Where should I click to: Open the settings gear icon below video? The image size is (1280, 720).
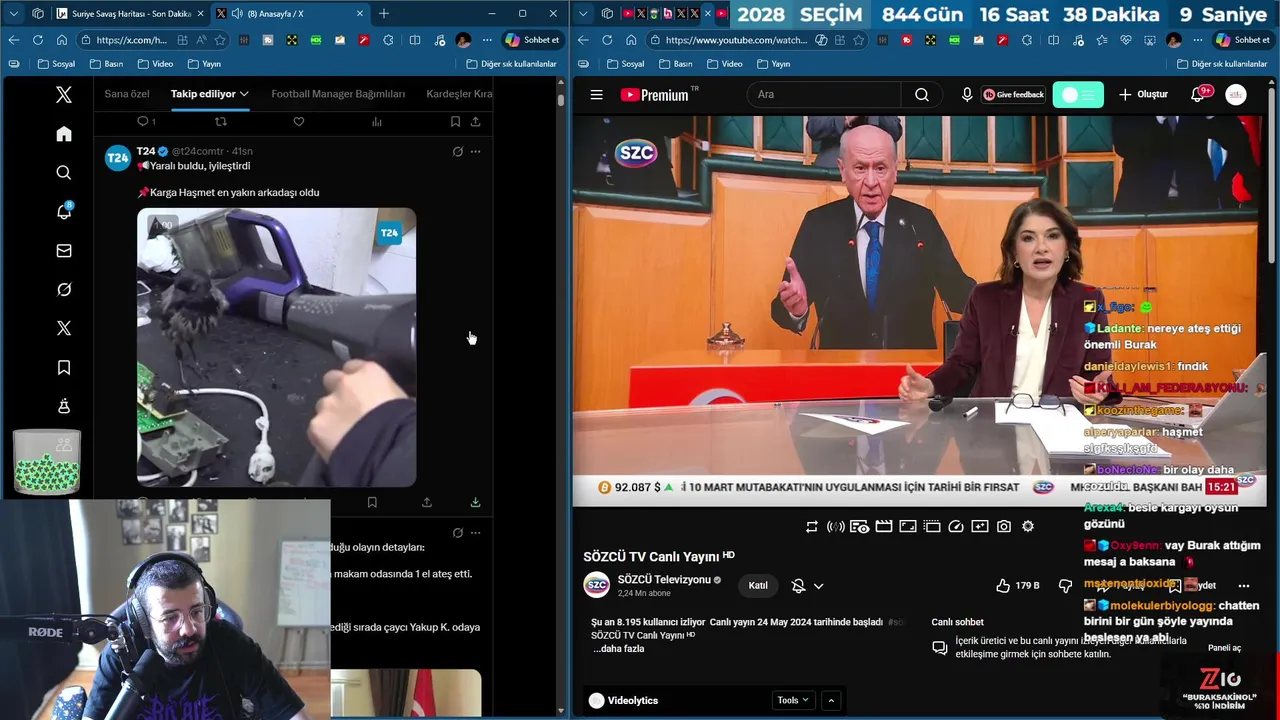click(x=1027, y=526)
